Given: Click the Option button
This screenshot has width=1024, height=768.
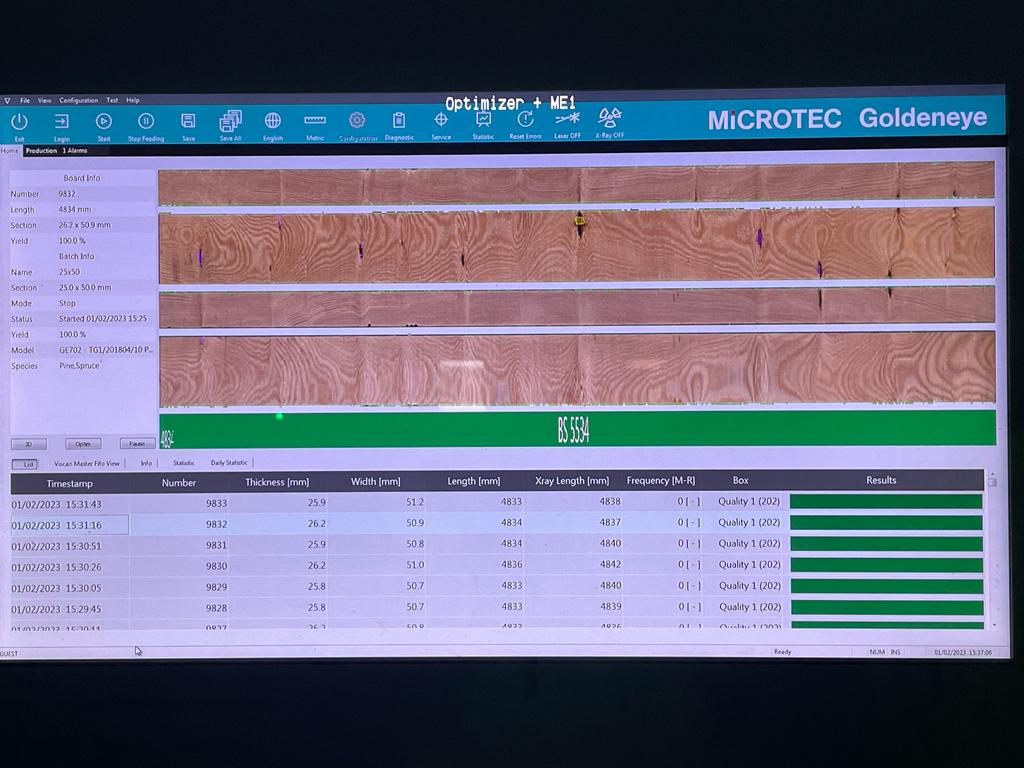Looking at the screenshot, I should [x=83, y=444].
